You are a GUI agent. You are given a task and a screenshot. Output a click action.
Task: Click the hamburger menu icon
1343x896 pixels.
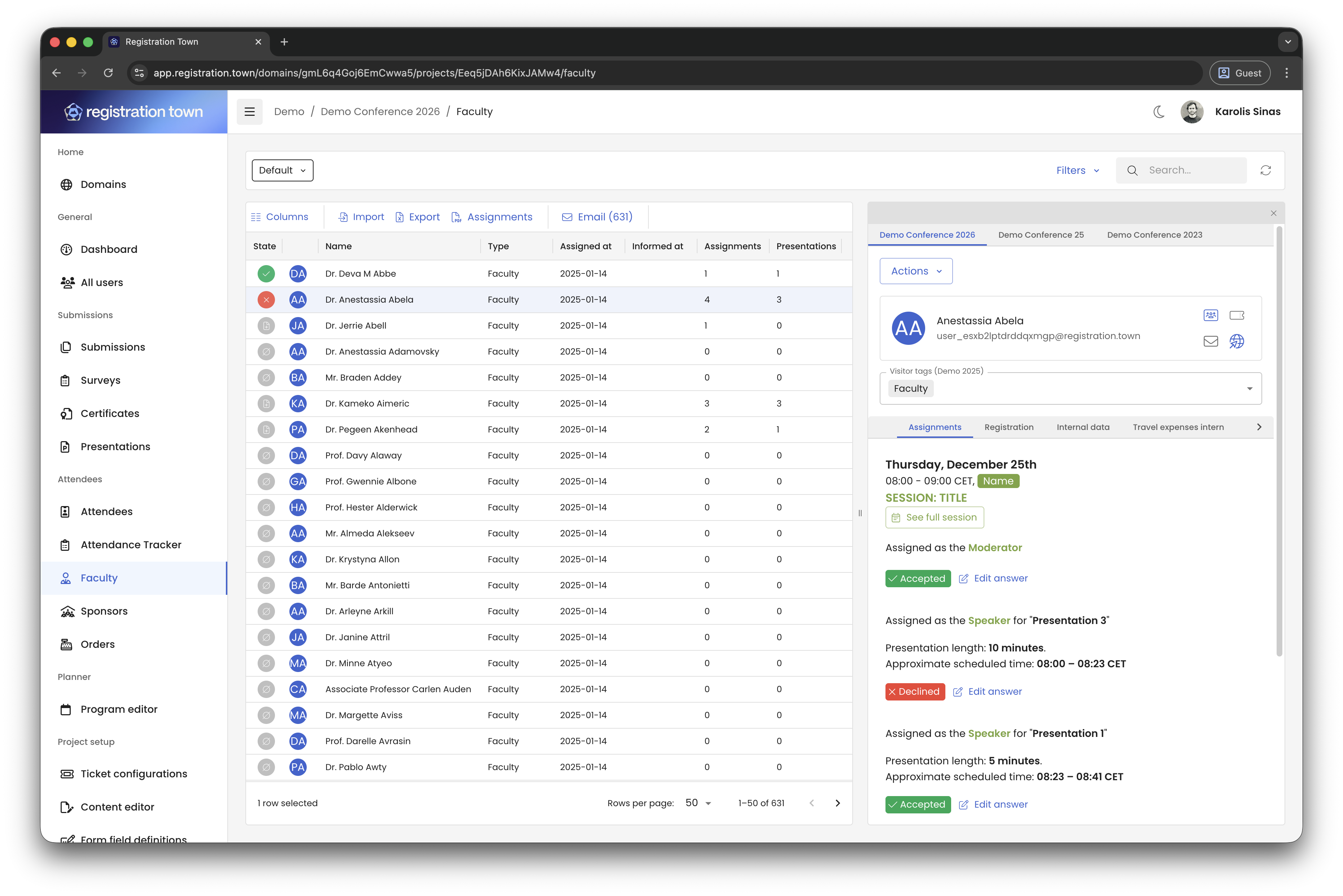click(x=250, y=111)
